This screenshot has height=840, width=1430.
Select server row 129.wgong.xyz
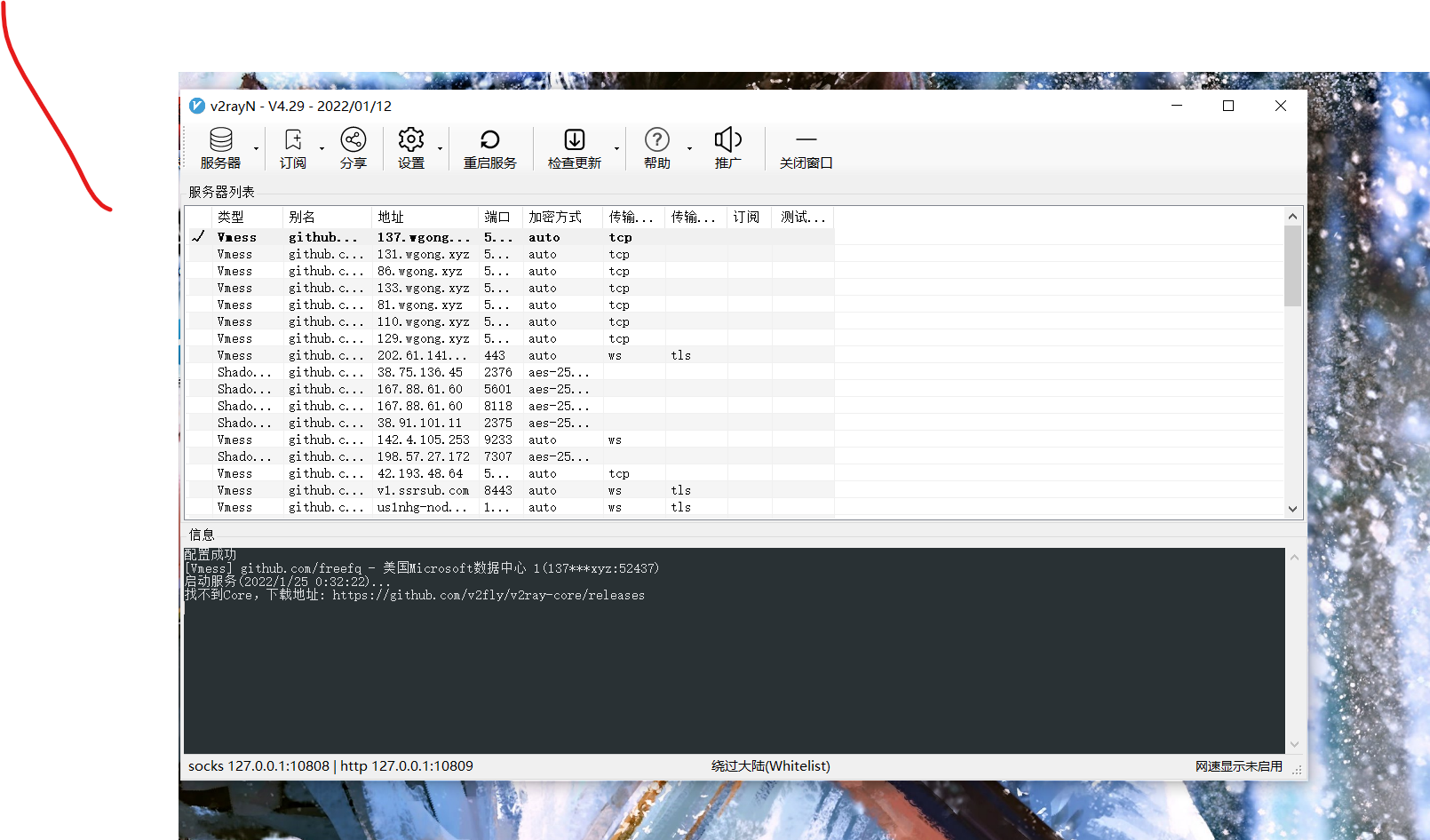511,338
